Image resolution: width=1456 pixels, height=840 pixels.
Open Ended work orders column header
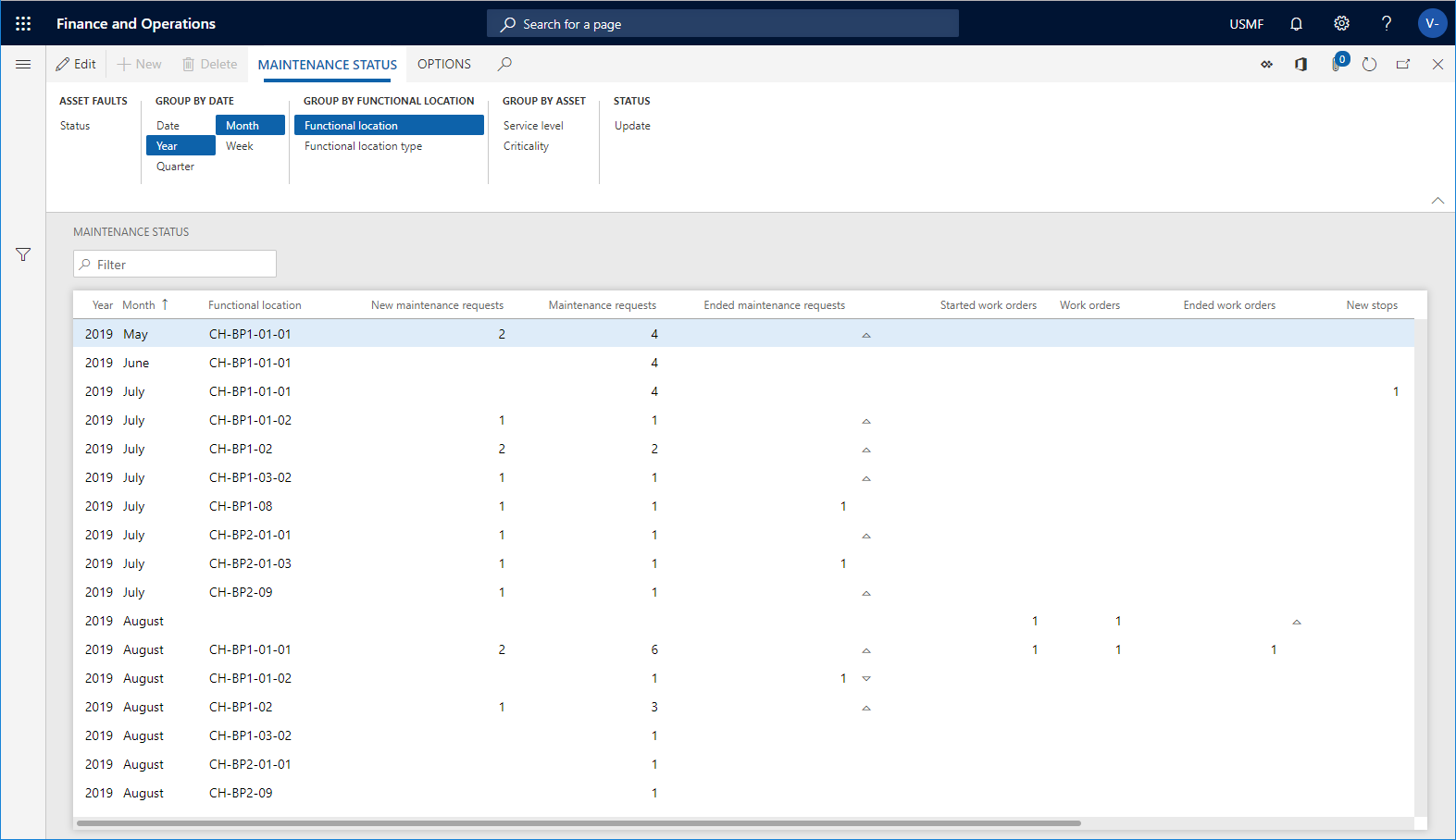pos(1229,305)
